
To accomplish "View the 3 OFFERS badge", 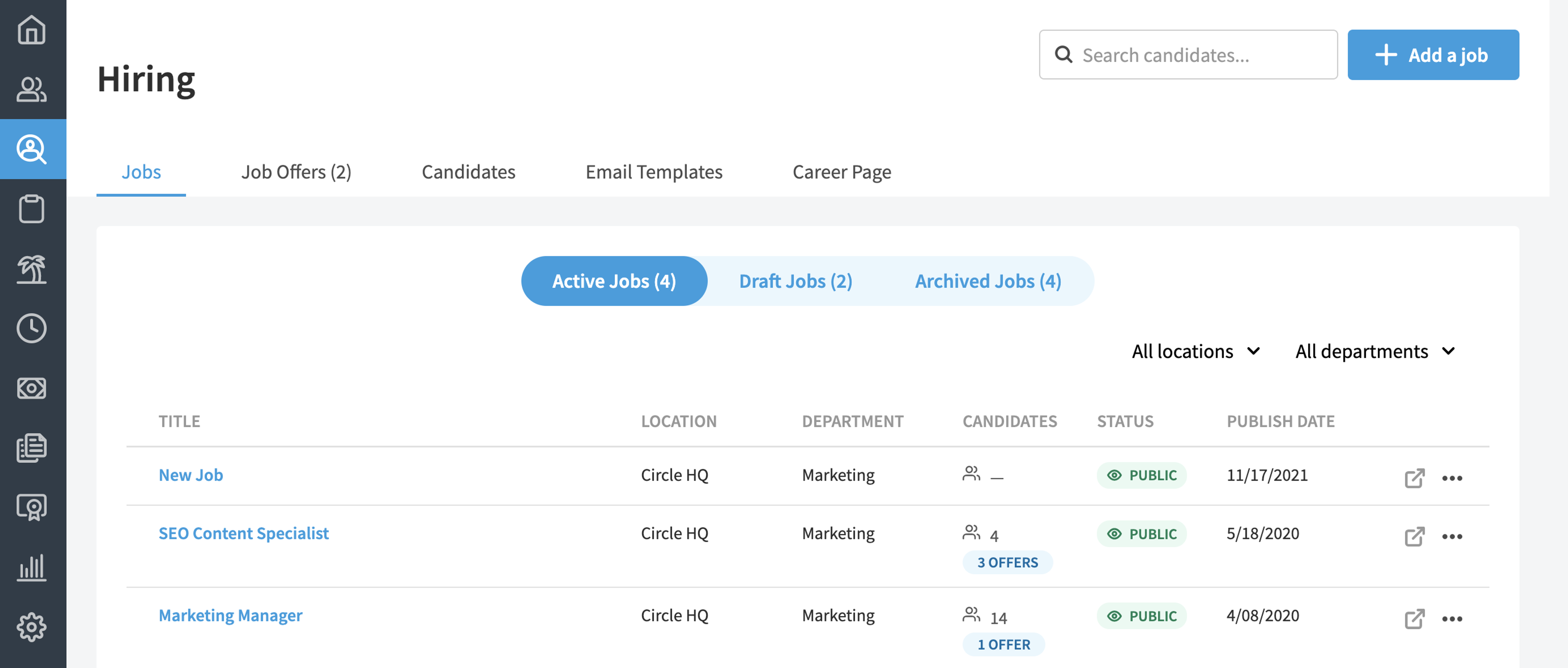I will (x=1007, y=562).
